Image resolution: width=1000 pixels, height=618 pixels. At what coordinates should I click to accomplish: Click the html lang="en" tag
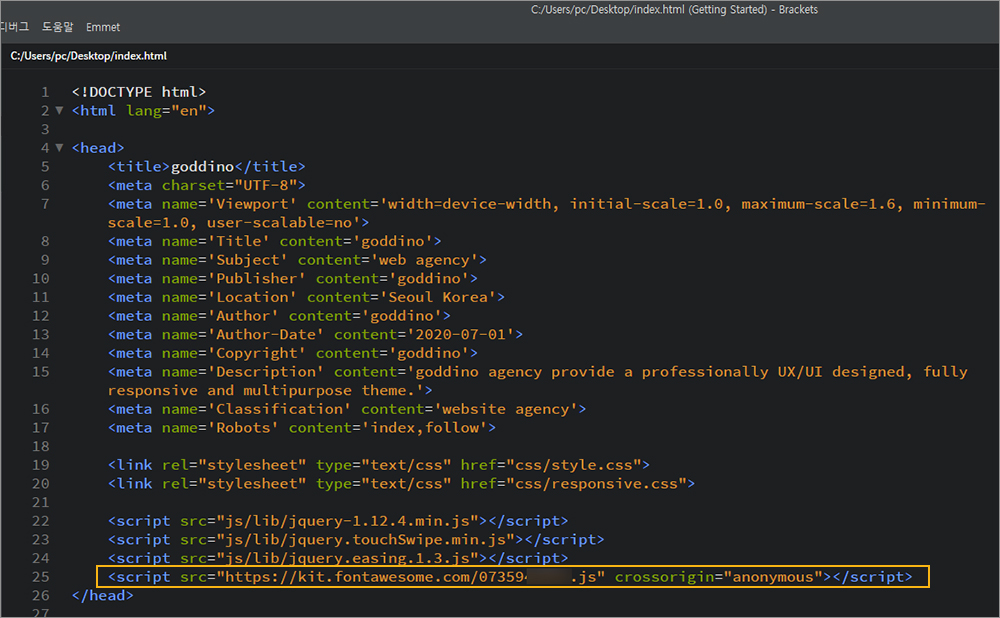[143, 110]
